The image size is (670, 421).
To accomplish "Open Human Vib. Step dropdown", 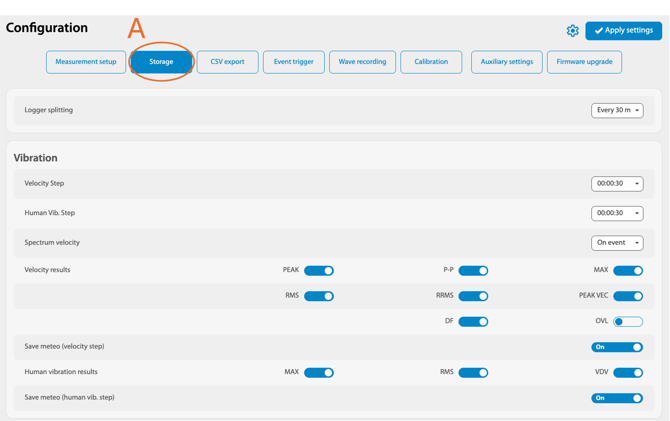I will point(617,213).
